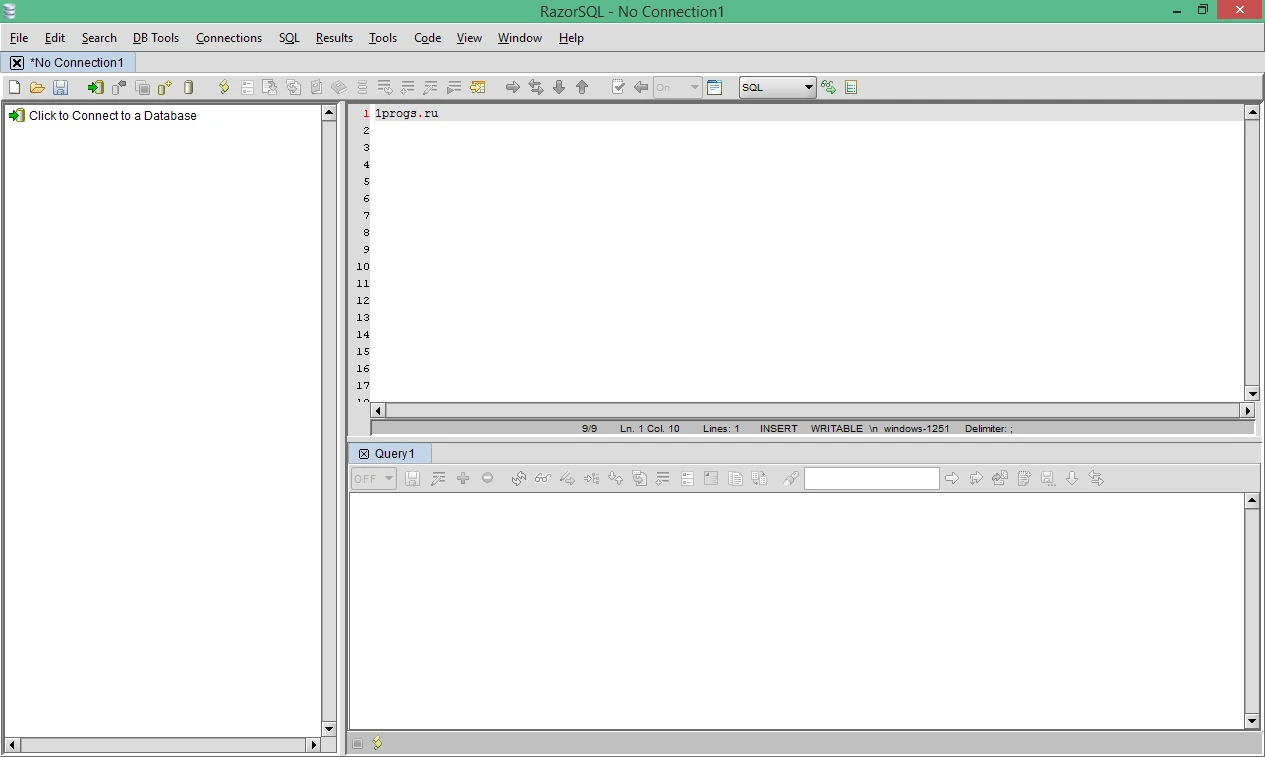Close the Query1 results tab via X box
Viewport: 1265px width, 757px height.
[364, 454]
